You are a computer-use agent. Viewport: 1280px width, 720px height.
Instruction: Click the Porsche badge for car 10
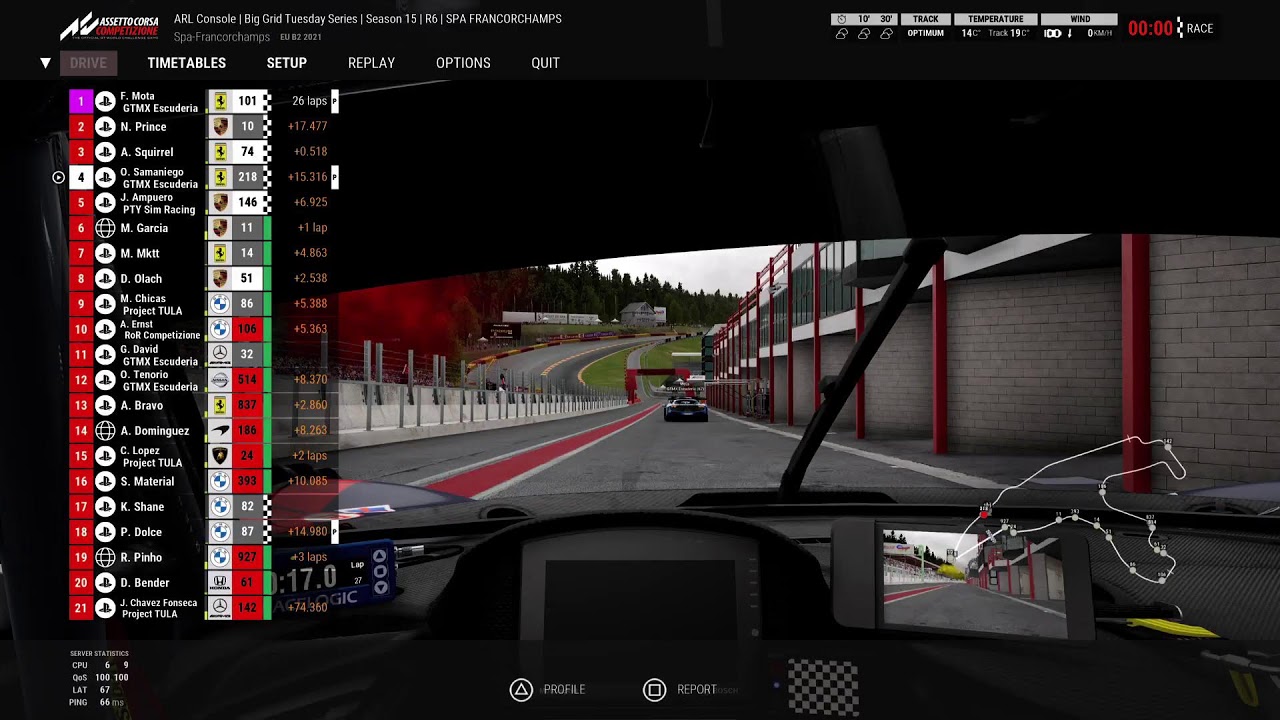[220, 127]
